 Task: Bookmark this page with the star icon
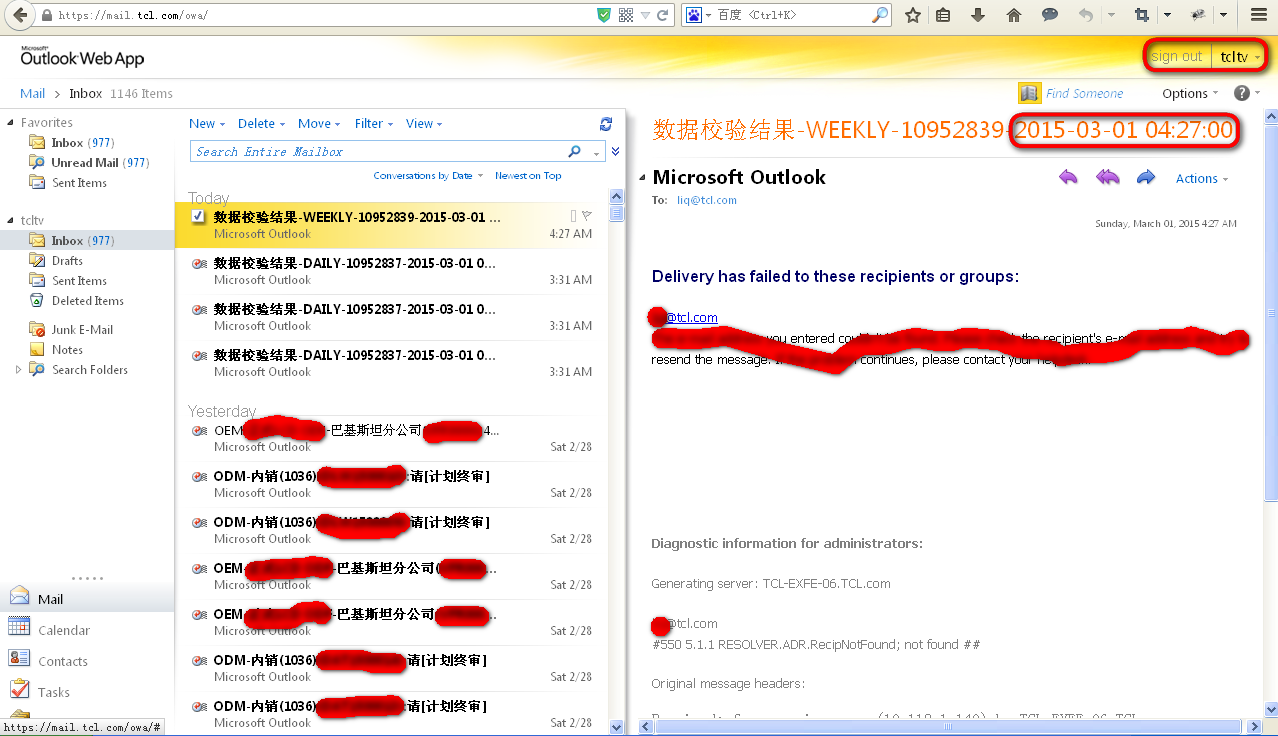click(912, 15)
